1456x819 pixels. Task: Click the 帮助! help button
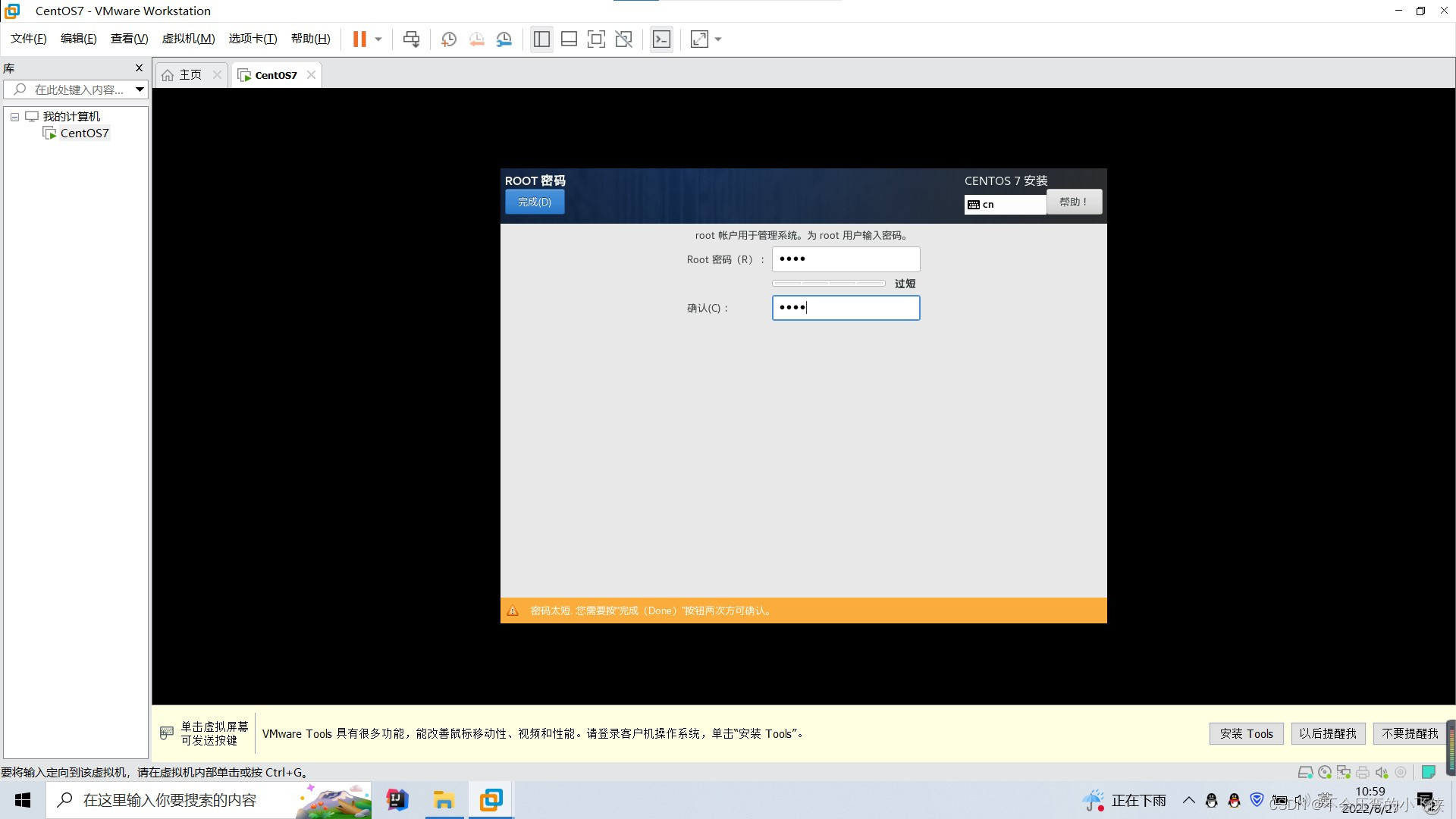1074,202
